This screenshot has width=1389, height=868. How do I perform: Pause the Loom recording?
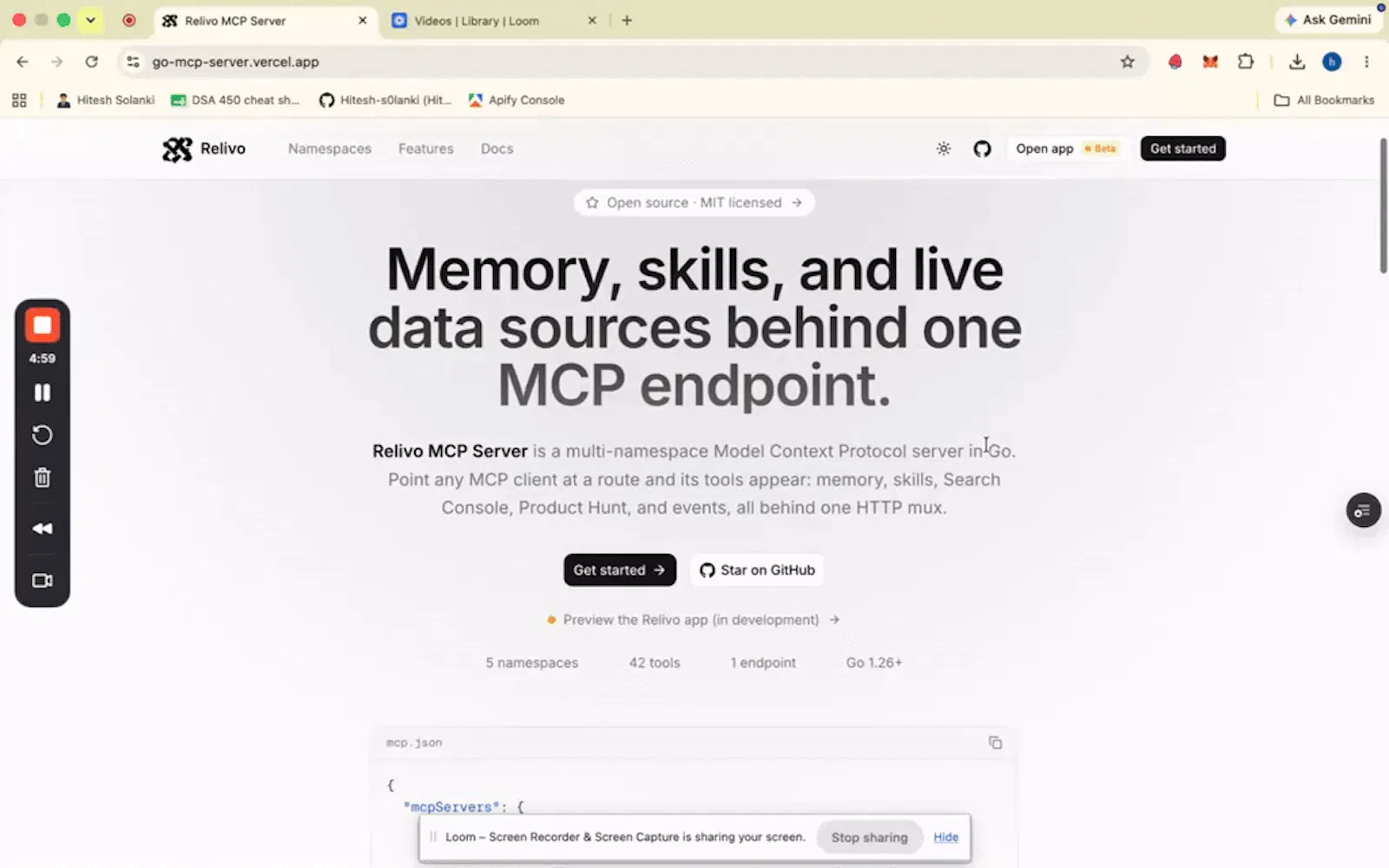coord(42,392)
